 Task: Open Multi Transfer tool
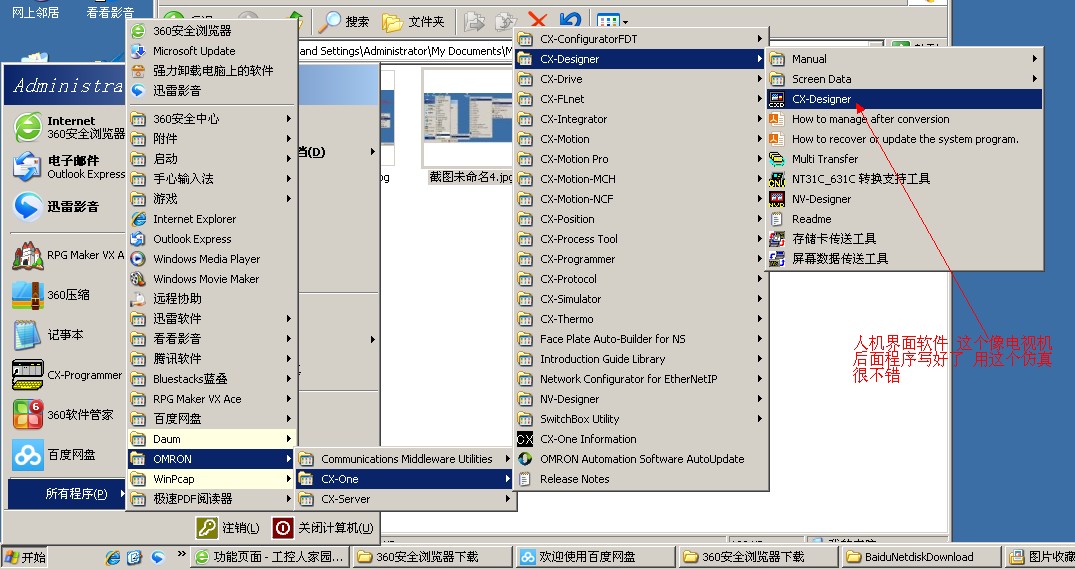pos(824,159)
